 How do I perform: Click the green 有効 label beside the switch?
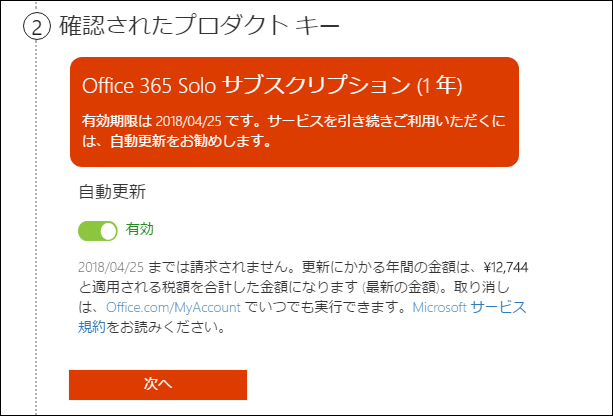[140, 229]
